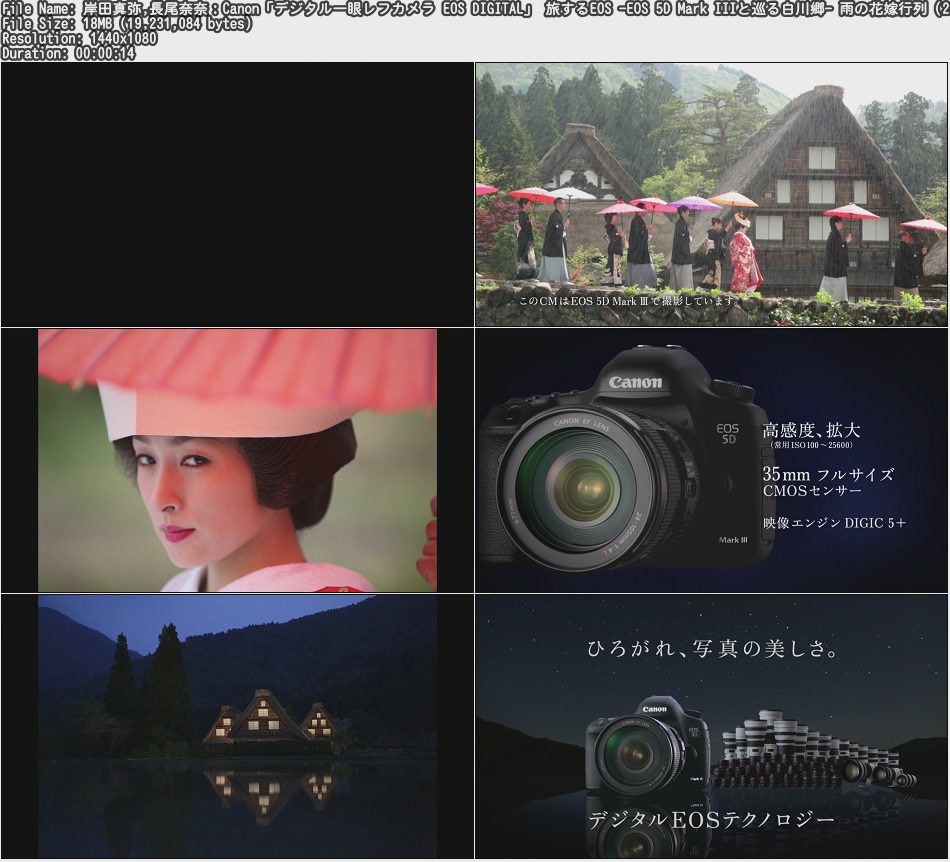Click the 映像エンジン DIGIC 5+ text
Screen dimensions: 950x862
coord(834,523)
